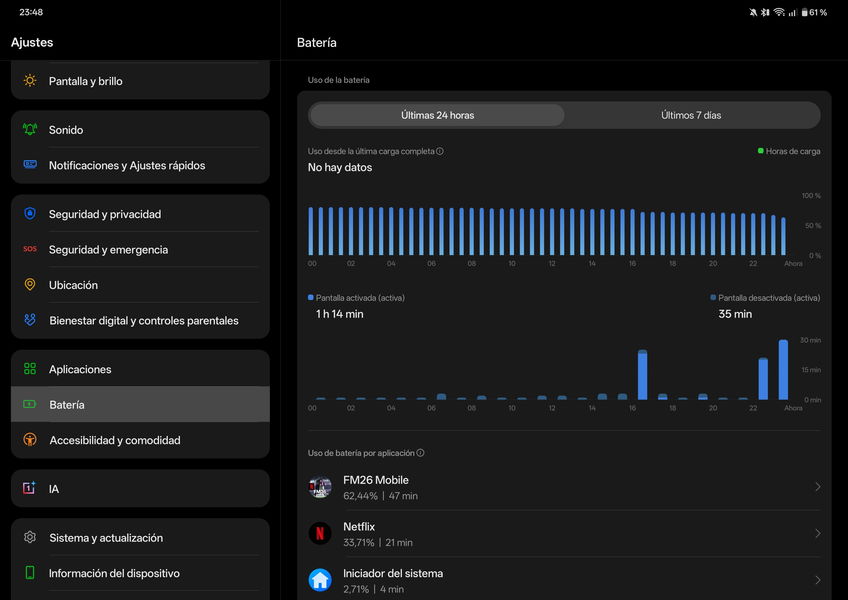Open Bienestar digital y controles parentales
The height and width of the screenshot is (600, 848).
coord(143,321)
